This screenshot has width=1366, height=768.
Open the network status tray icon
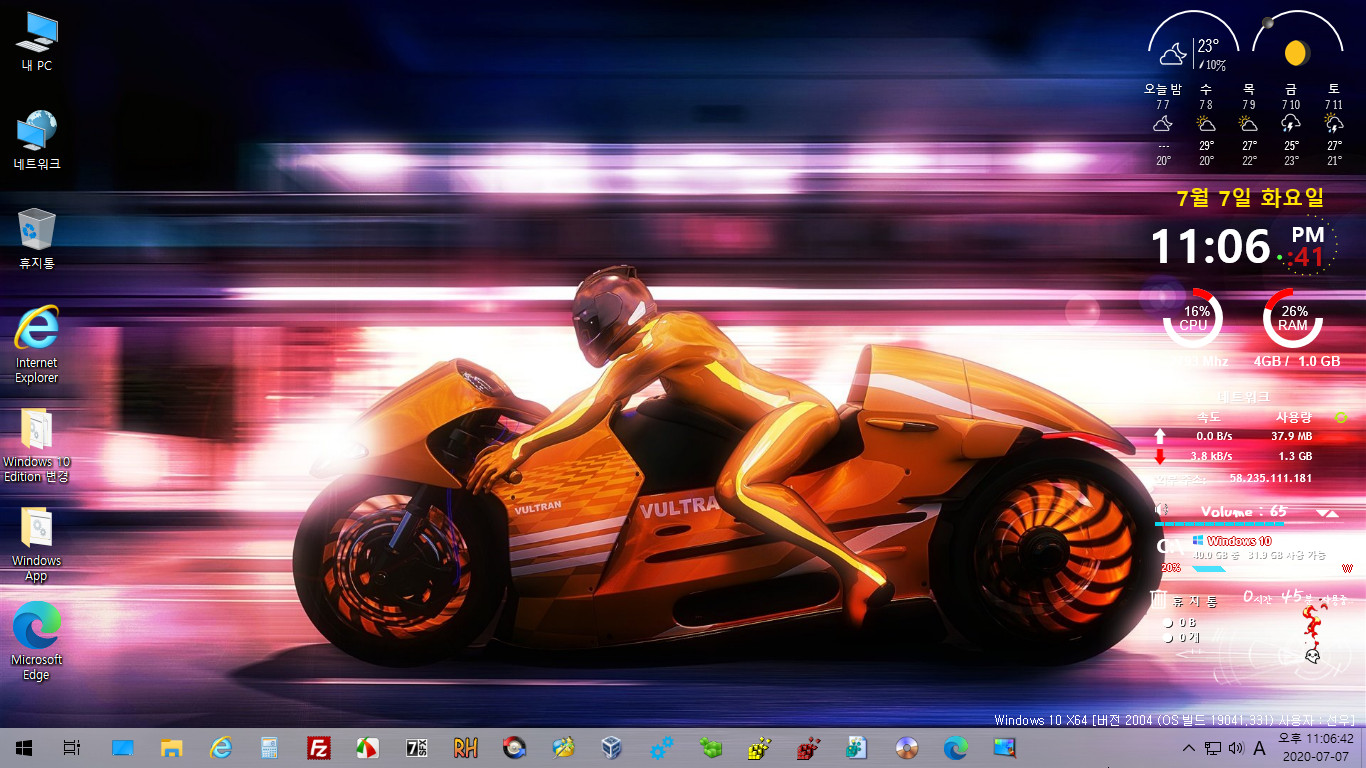click(x=1212, y=748)
